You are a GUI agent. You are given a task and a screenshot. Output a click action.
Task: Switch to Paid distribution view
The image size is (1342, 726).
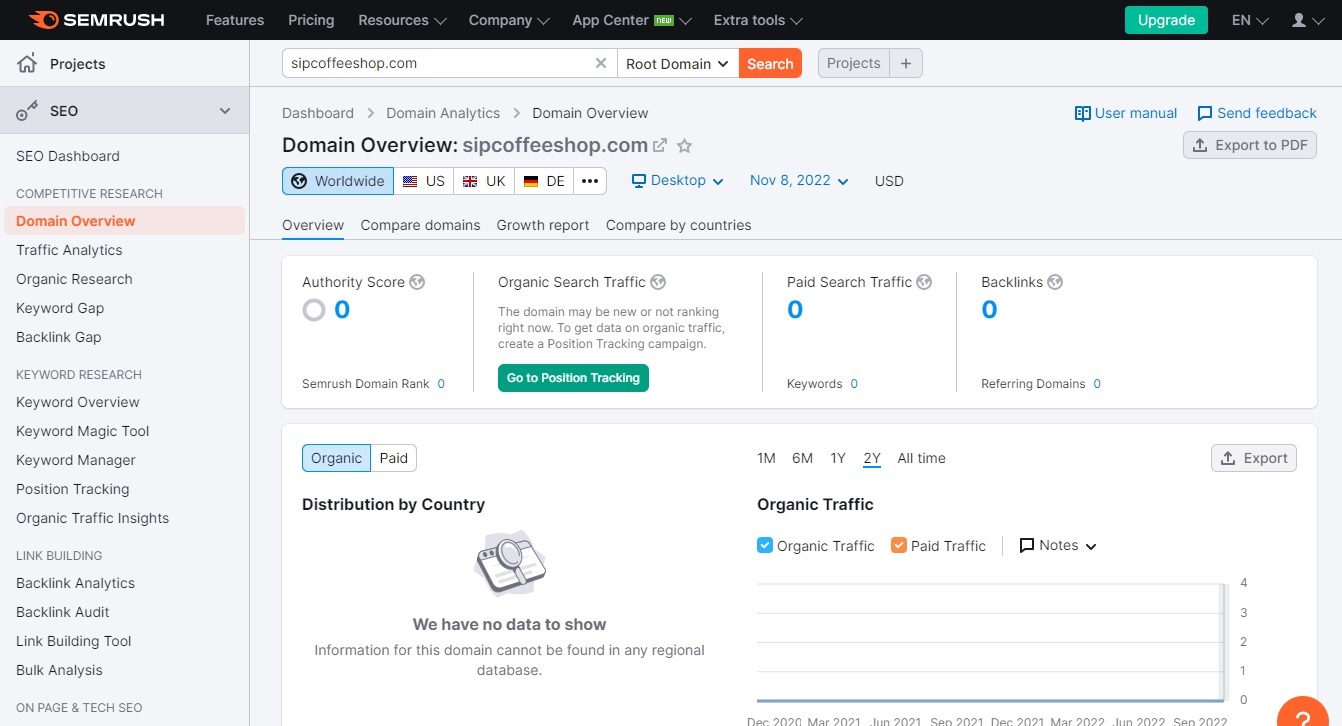[394, 458]
